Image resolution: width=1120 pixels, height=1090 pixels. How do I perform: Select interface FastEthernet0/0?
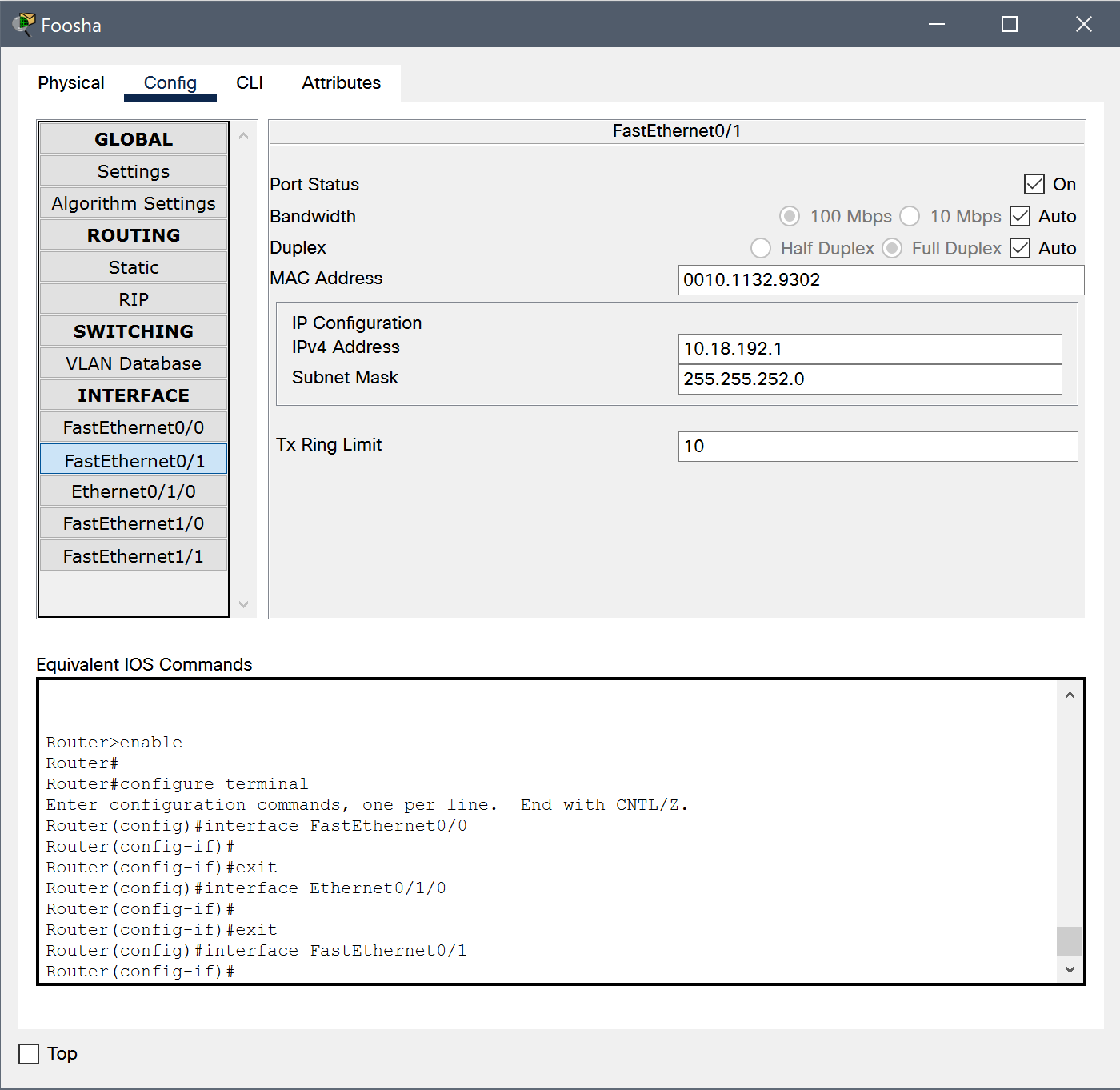(x=134, y=427)
